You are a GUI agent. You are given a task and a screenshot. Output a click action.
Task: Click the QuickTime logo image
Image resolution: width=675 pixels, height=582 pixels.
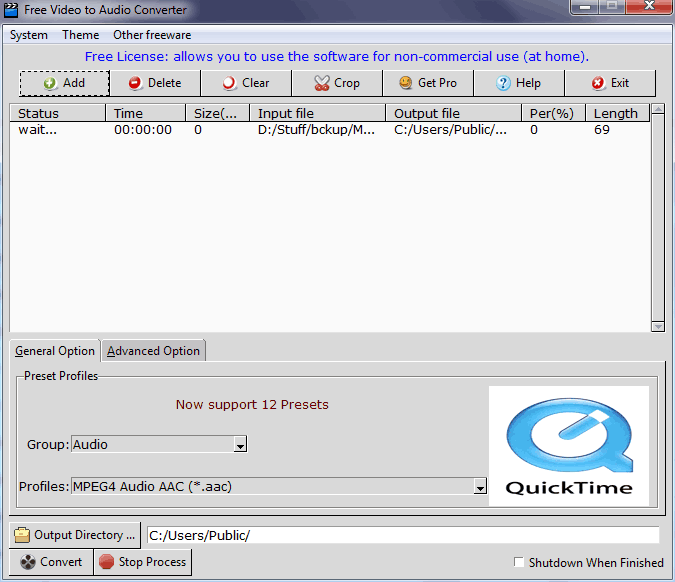tap(569, 446)
